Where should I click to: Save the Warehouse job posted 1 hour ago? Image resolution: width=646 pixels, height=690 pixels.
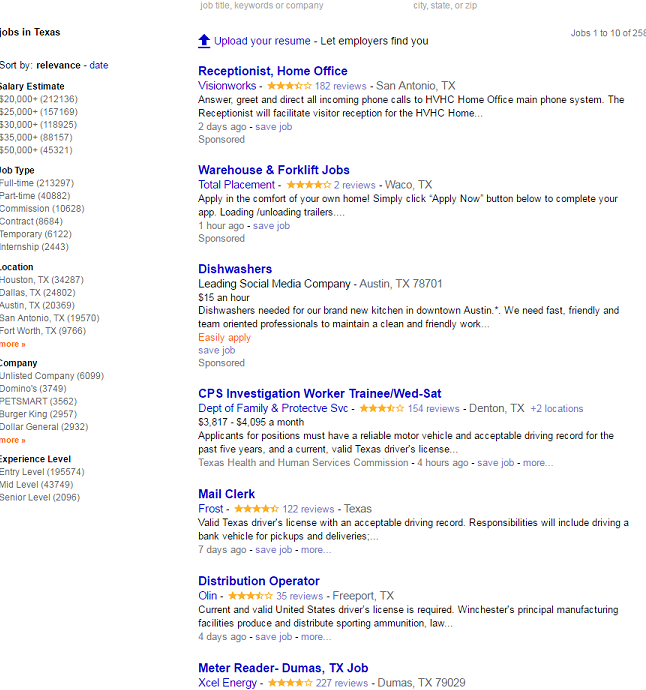tap(272, 226)
